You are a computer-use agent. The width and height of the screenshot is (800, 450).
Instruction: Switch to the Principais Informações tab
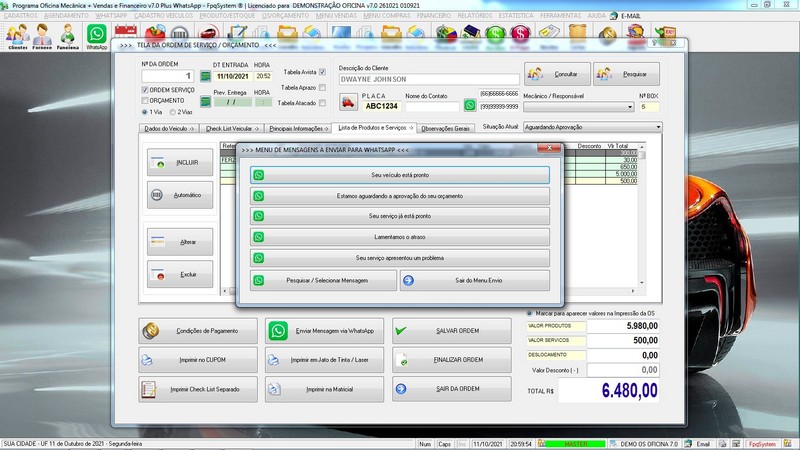pyautogui.click(x=298, y=129)
